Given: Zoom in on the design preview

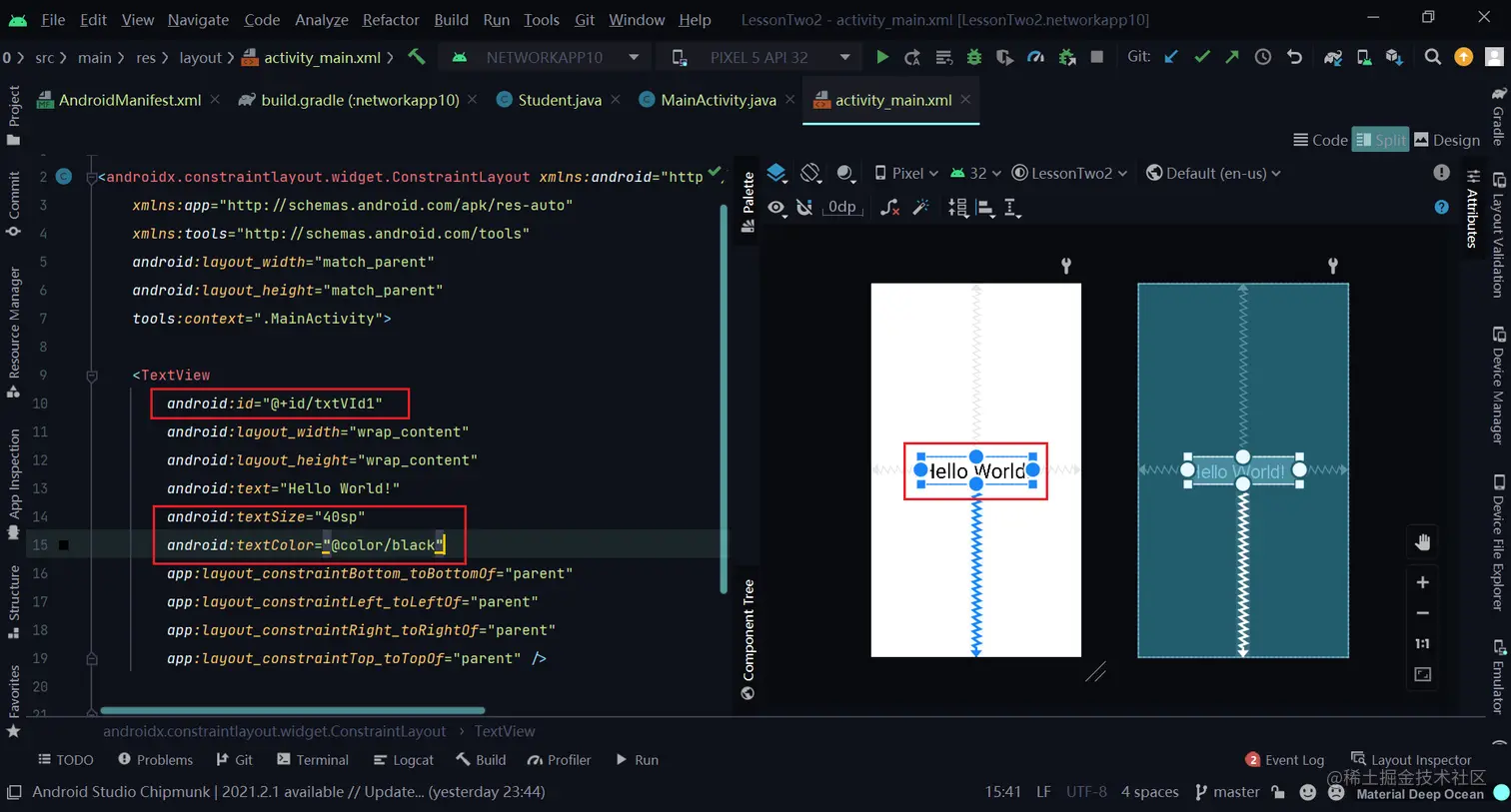Looking at the screenshot, I should pyautogui.click(x=1423, y=582).
